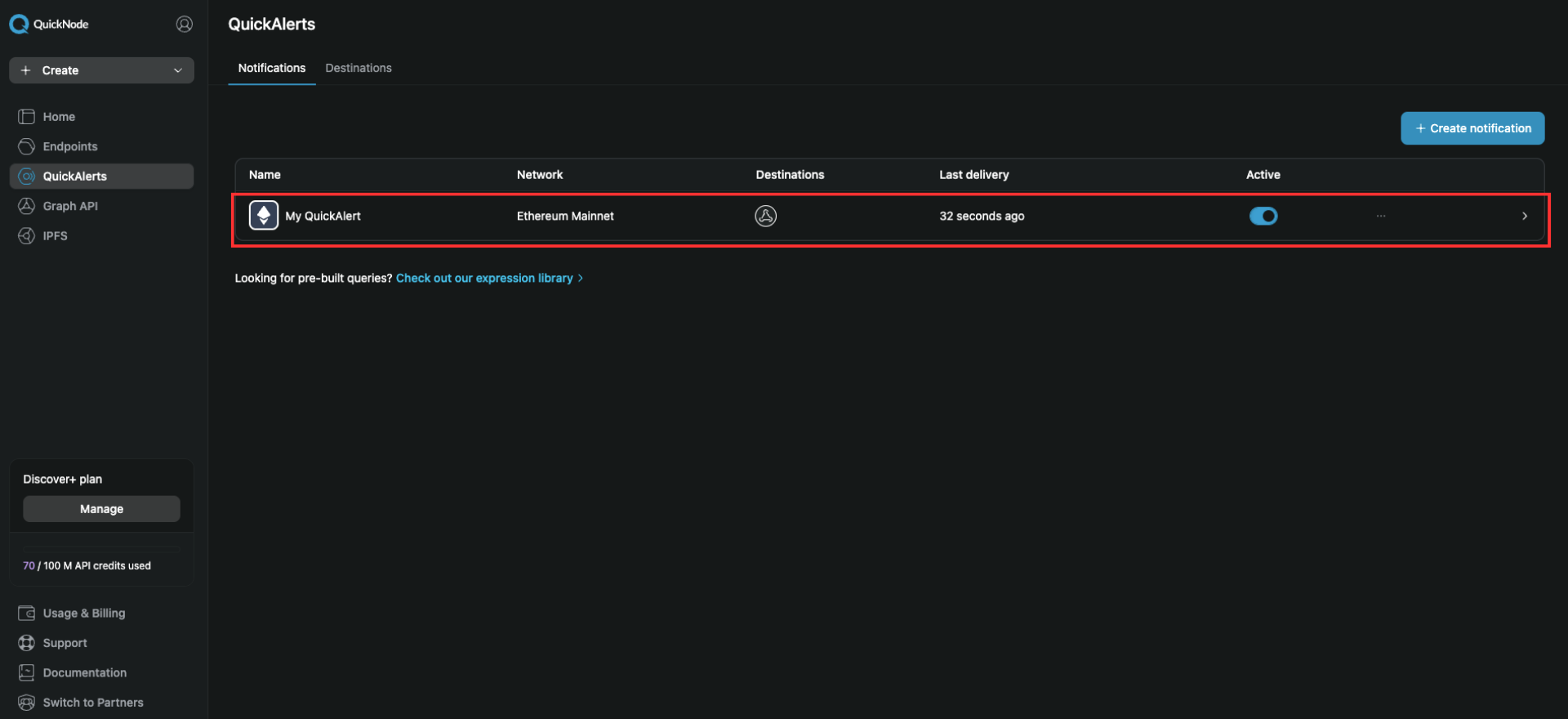Select QuickAlerts in sidebar
1568x719 pixels.
tap(101, 176)
